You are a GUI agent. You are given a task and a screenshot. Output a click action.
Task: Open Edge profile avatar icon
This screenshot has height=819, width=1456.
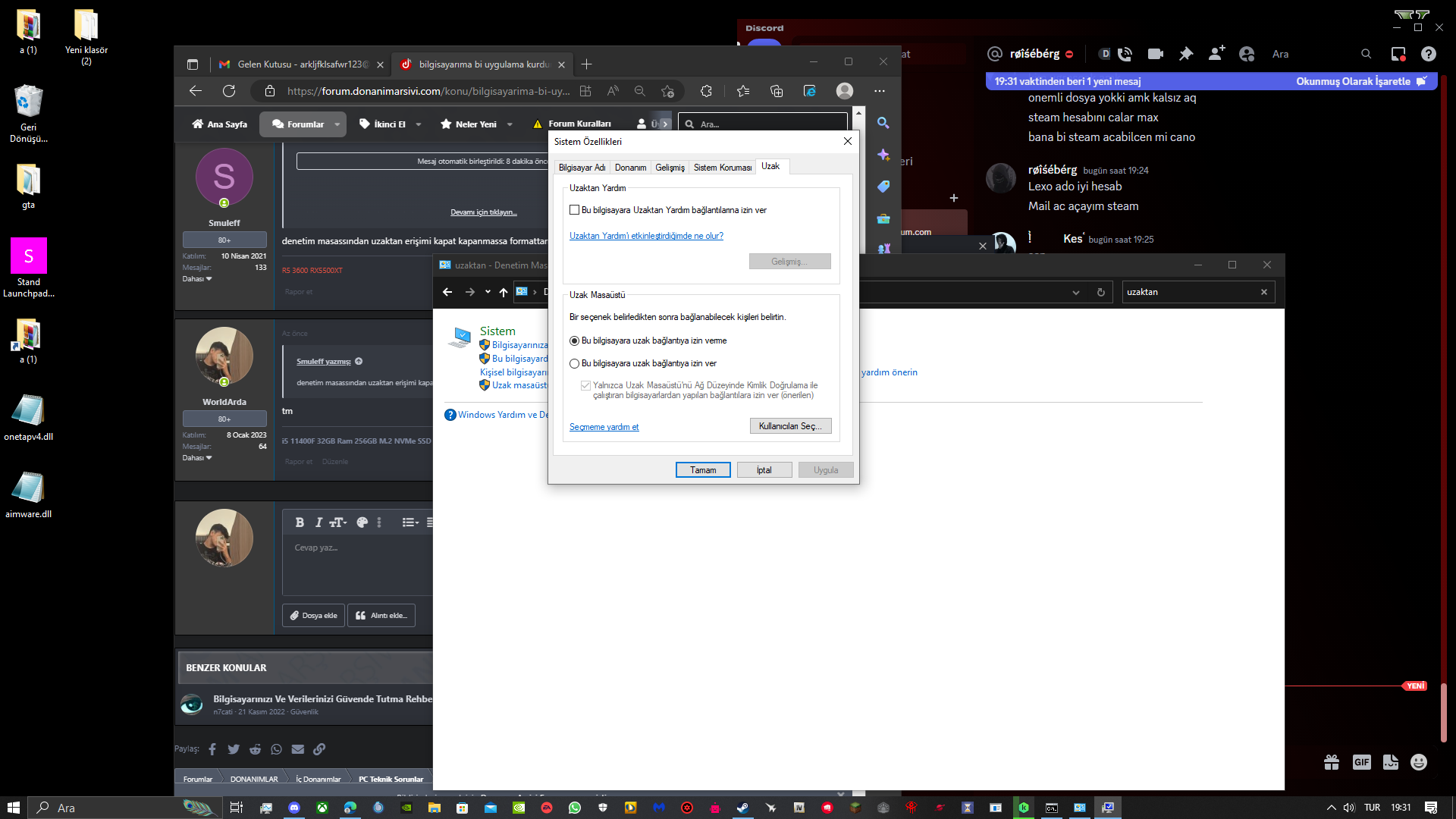coord(844,91)
